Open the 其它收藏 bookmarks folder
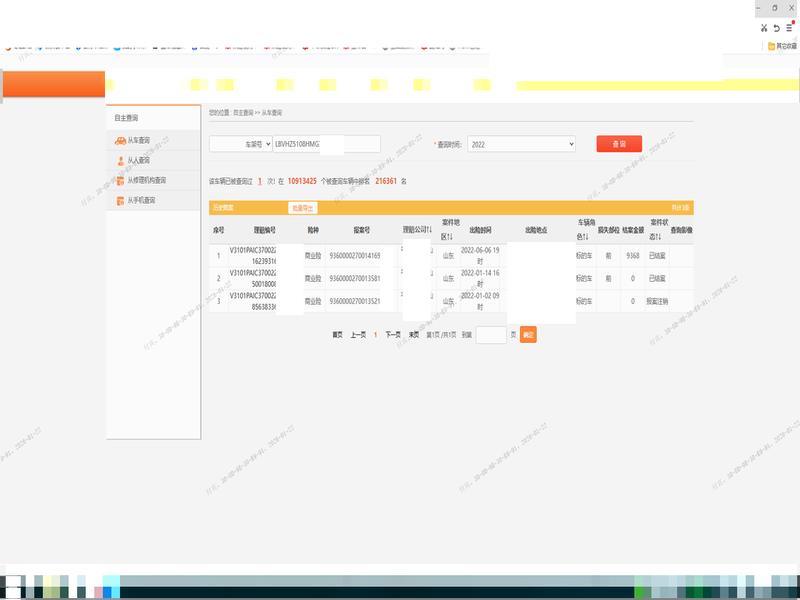This screenshot has width=800, height=600. click(x=781, y=46)
